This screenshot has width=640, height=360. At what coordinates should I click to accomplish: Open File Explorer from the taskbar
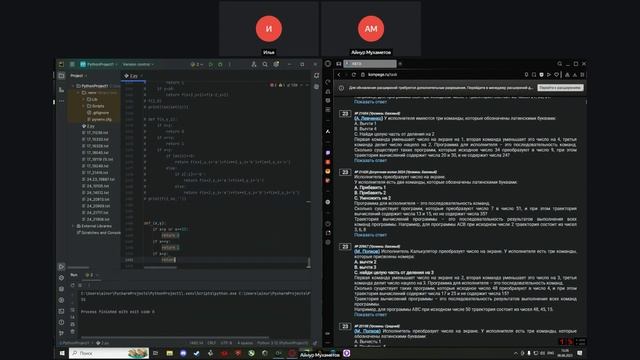pos(169,353)
